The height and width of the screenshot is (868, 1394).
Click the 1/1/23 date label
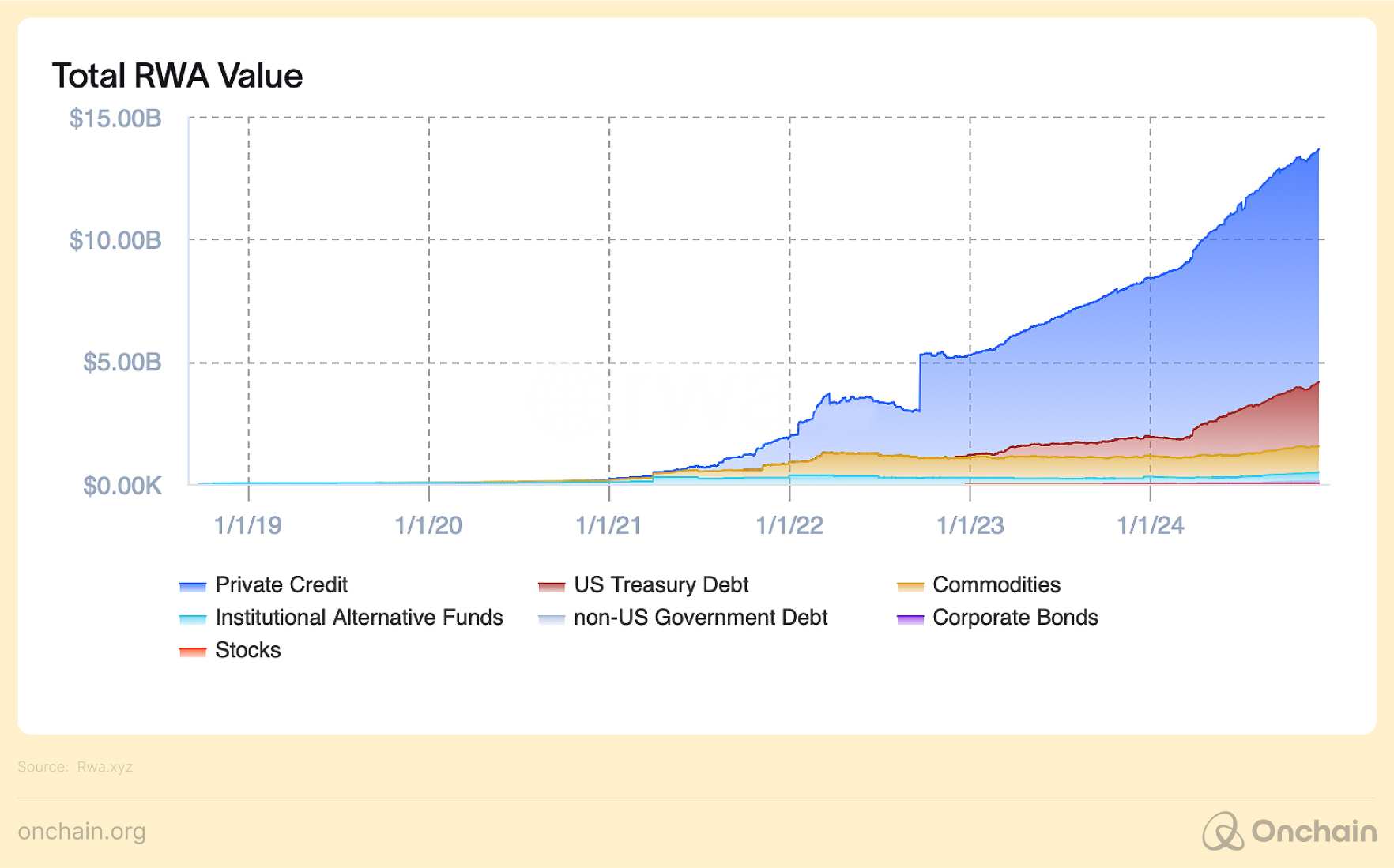click(x=970, y=525)
